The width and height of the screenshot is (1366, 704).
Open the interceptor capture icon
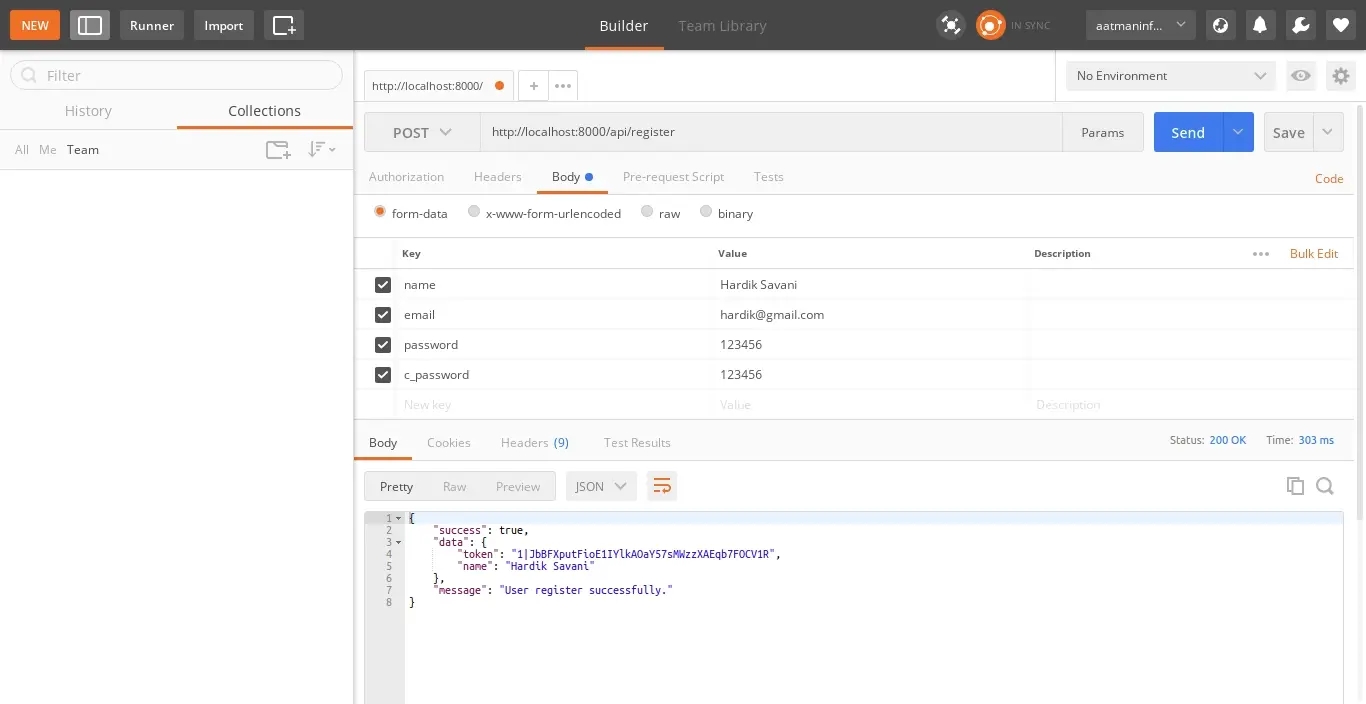(x=950, y=25)
